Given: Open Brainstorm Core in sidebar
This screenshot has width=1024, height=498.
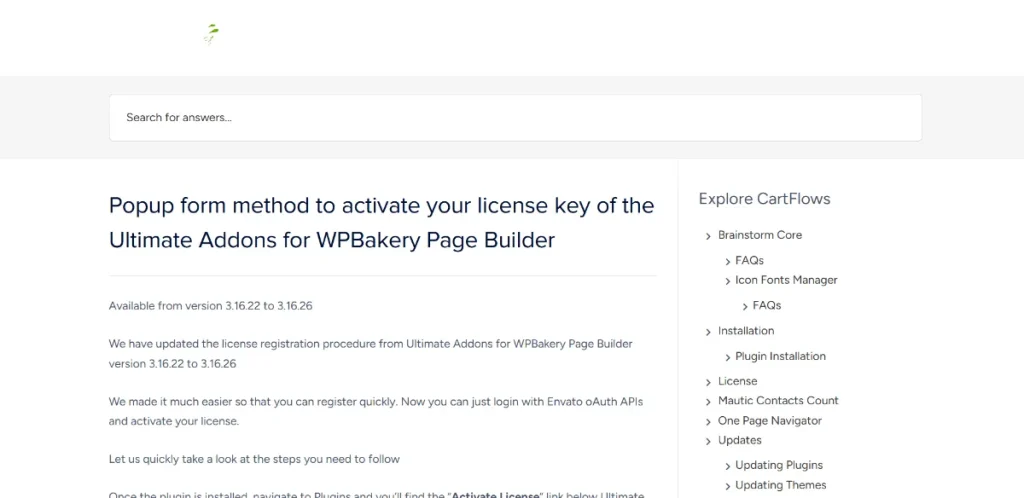Looking at the screenshot, I should (x=760, y=235).
